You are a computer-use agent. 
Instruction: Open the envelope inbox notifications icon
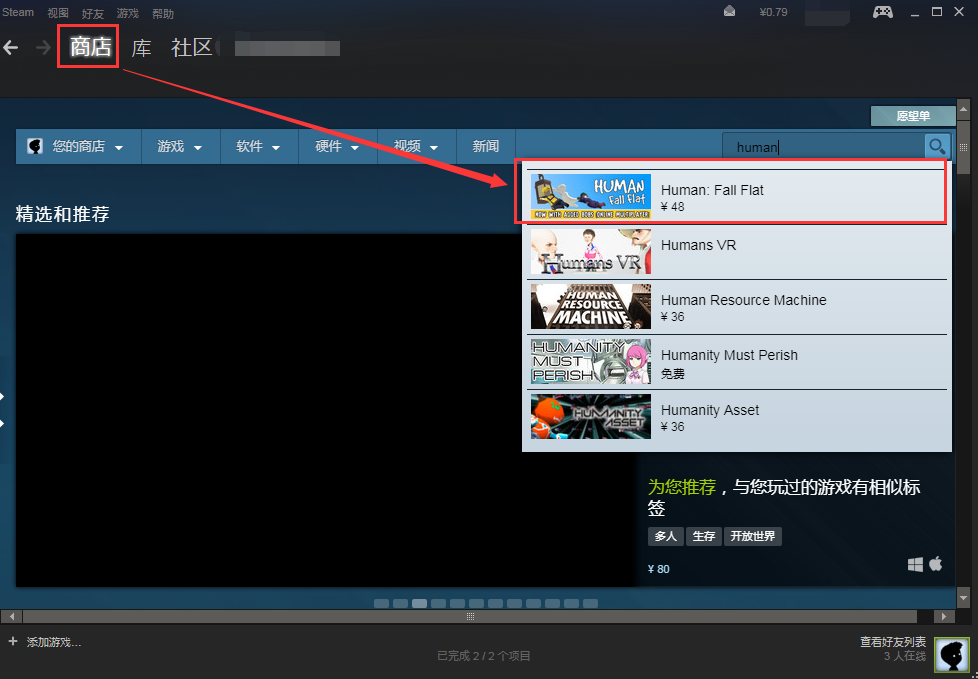729,11
